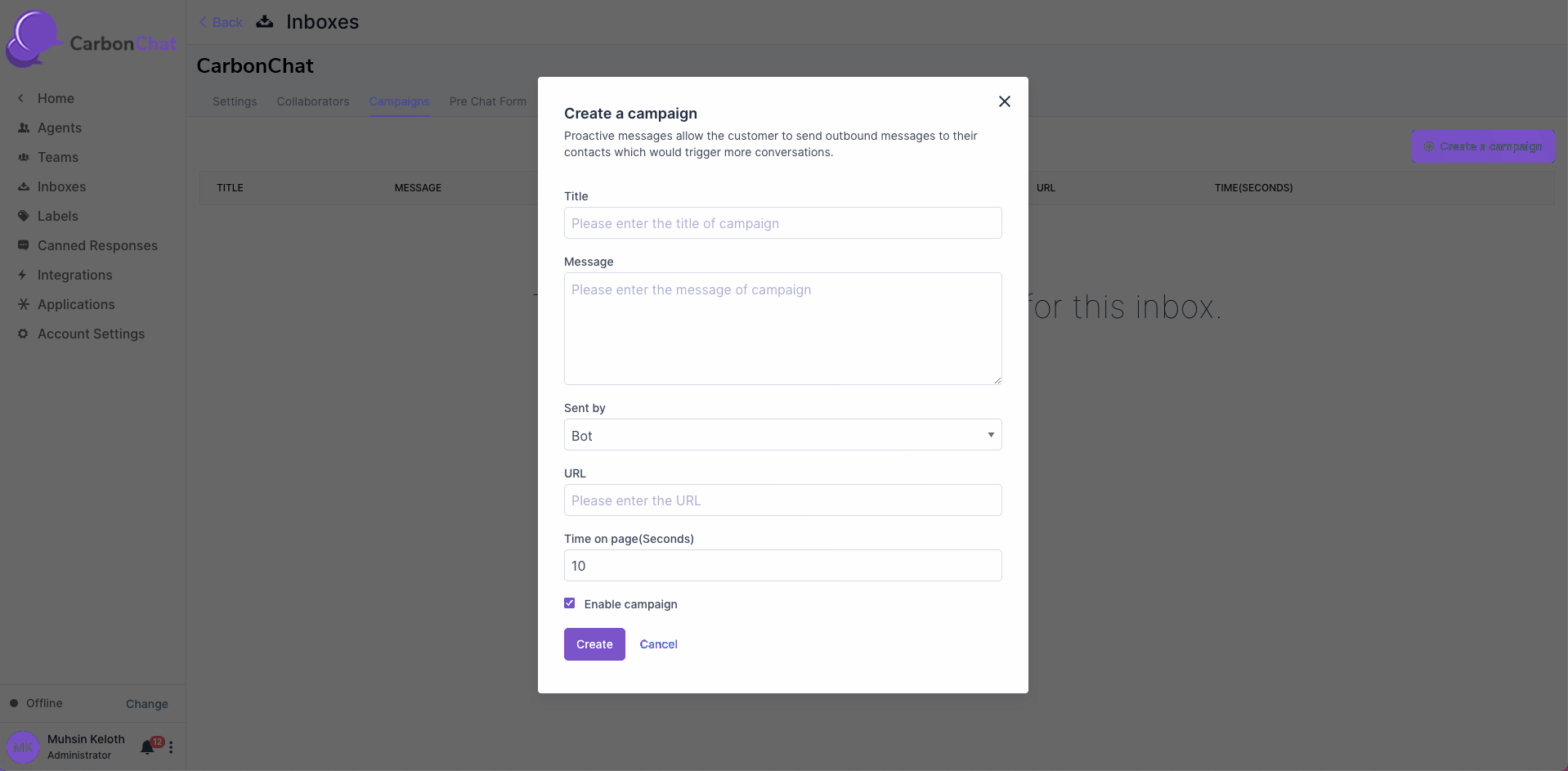The width and height of the screenshot is (1568, 771).
Task: Open the Pre Chat Form tab
Action: point(487,101)
